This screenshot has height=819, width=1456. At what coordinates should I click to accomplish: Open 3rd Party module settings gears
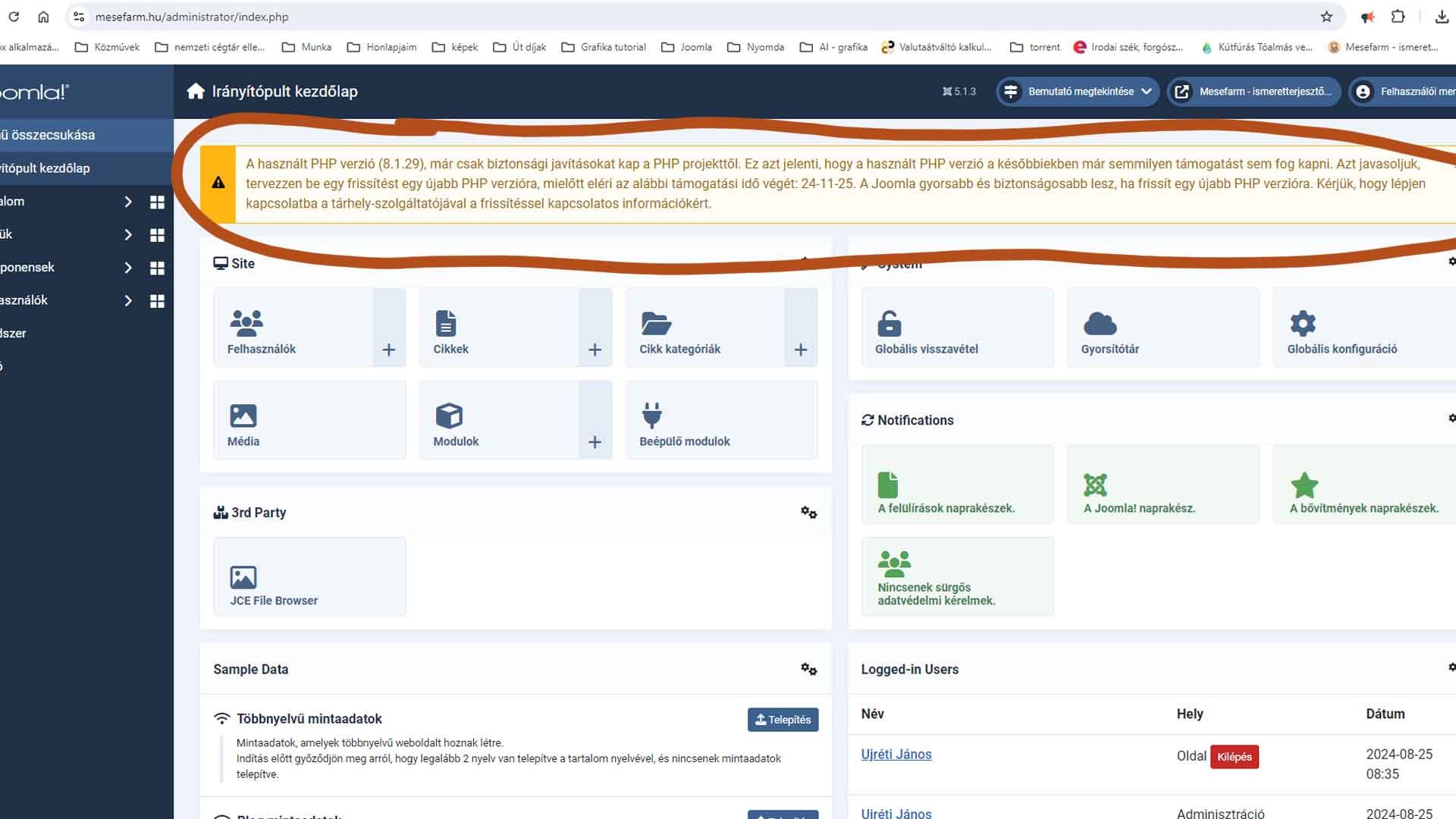point(808,513)
